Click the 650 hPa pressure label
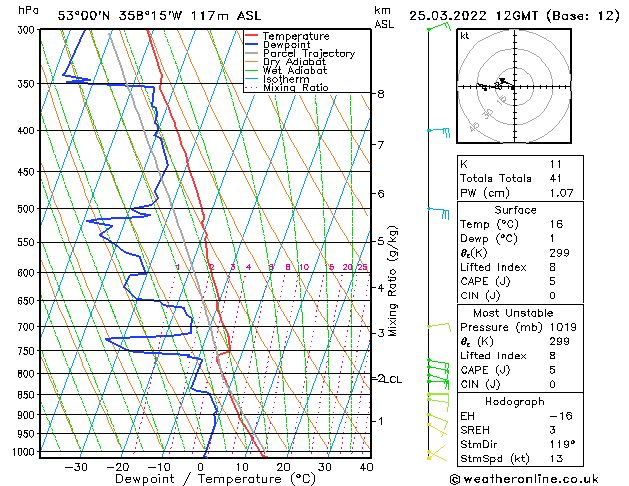 pos(28,301)
